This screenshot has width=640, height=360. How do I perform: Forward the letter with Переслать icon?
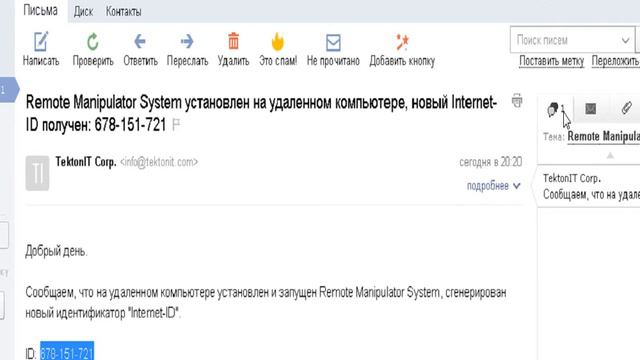(x=187, y=41)
